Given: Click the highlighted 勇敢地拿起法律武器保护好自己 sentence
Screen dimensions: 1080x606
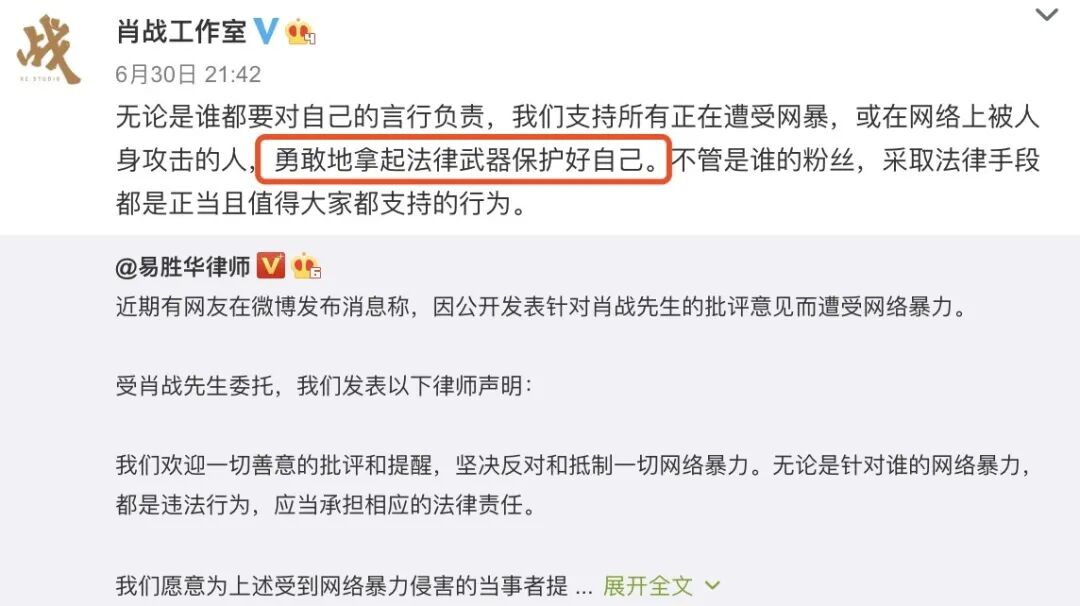Looking at the screenshot, I should (x=463, y=160).
